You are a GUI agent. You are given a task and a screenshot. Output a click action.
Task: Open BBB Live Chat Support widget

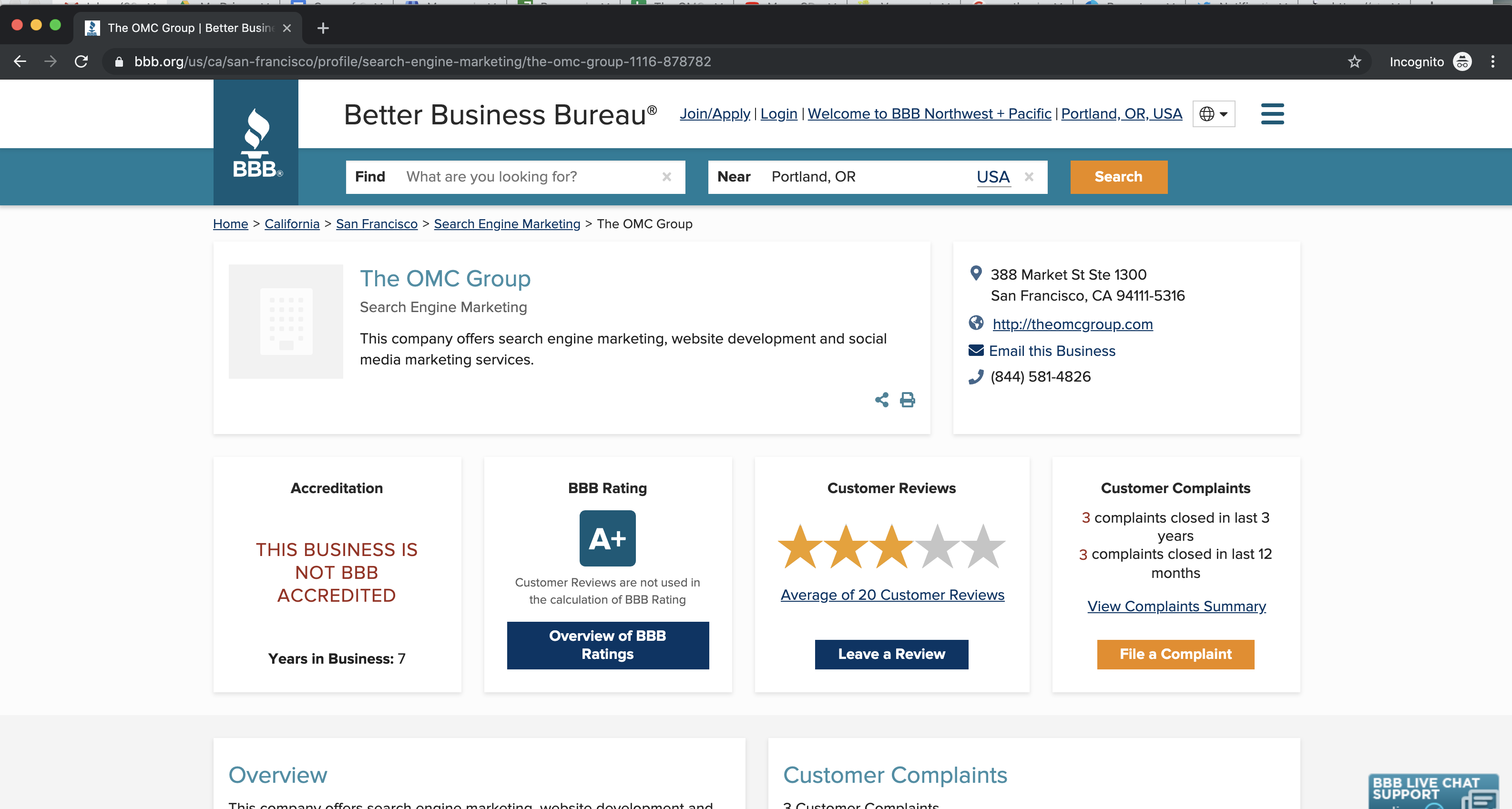pos(1433,791)
